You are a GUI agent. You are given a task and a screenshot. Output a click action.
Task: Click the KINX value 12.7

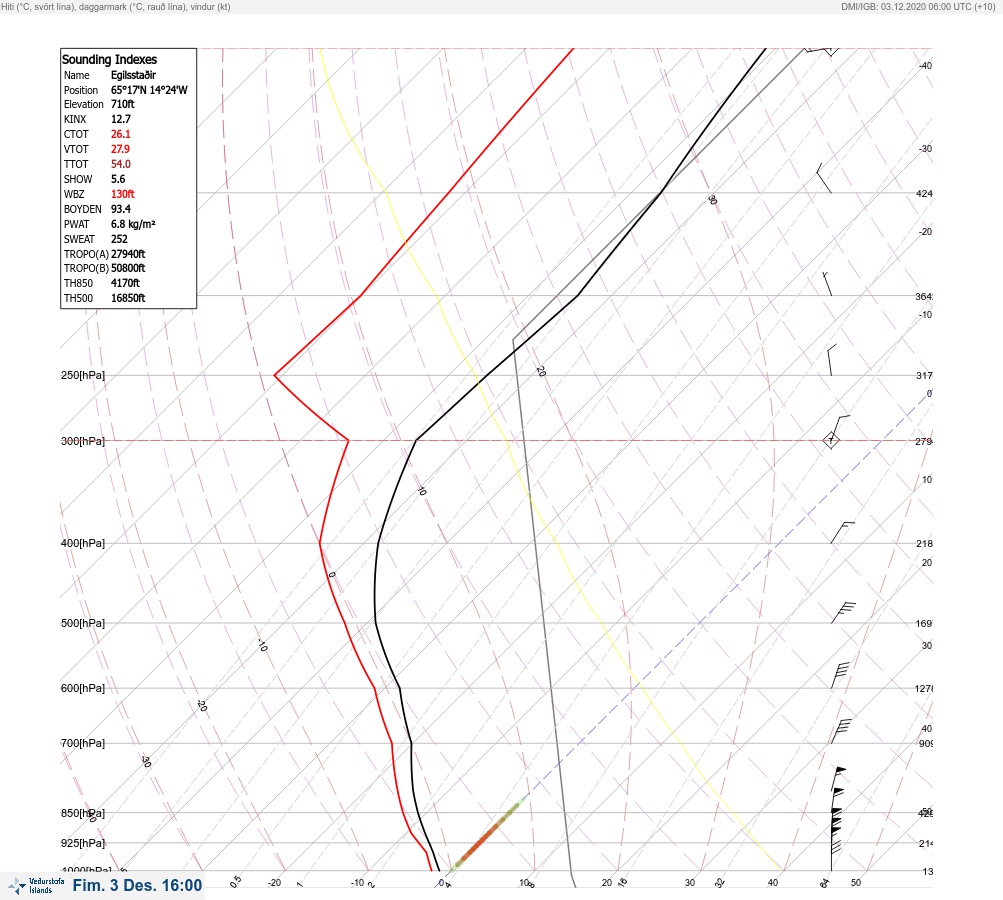point(120,119)
